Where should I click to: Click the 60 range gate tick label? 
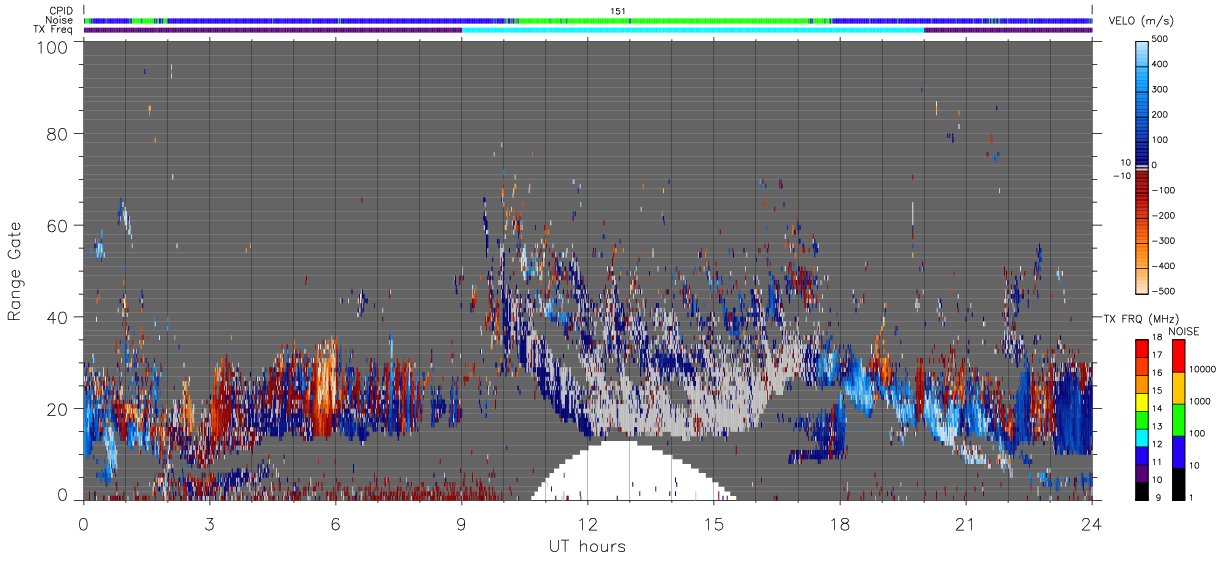point(58,226)
